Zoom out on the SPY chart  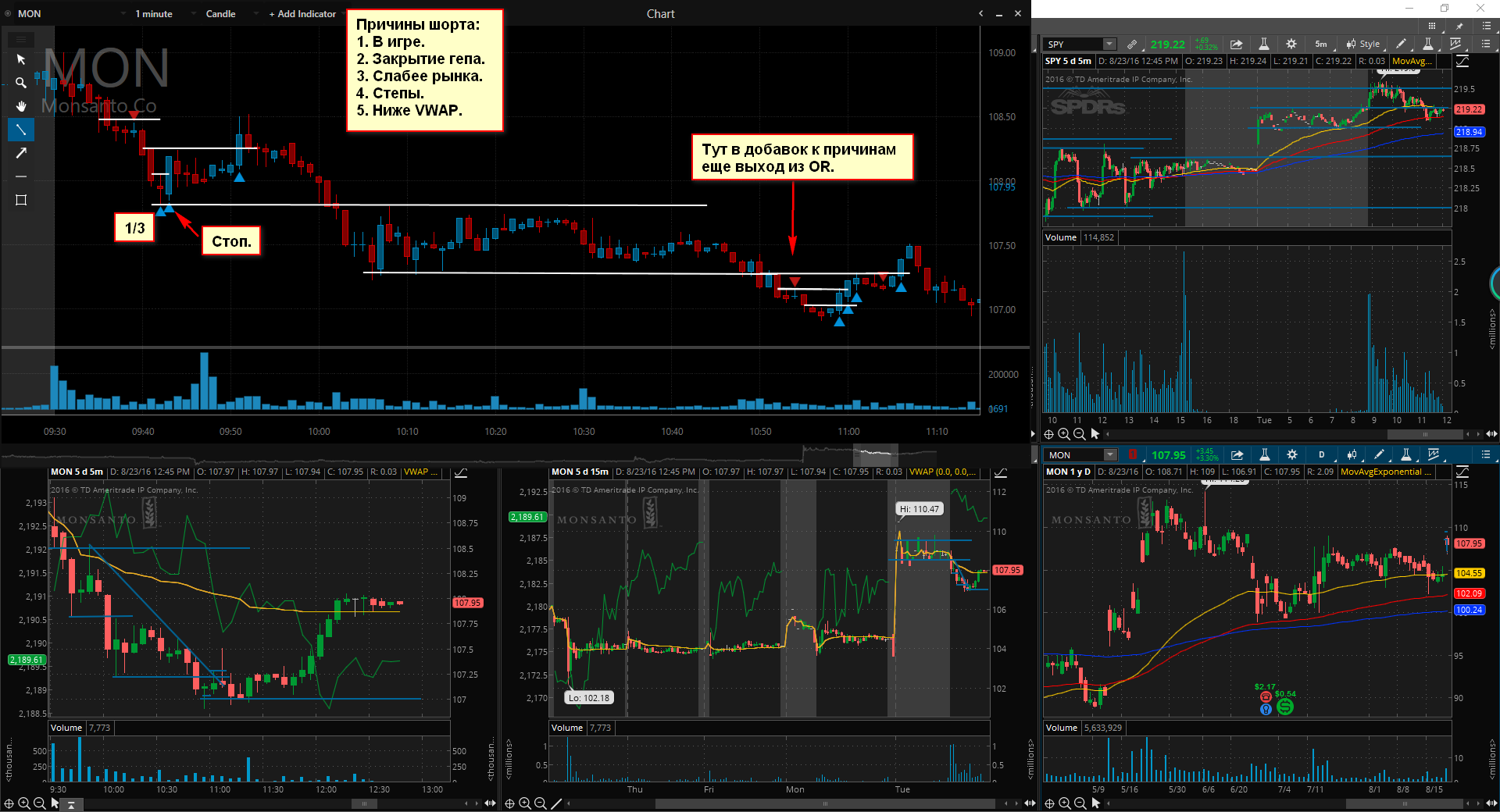(1079, 434)
